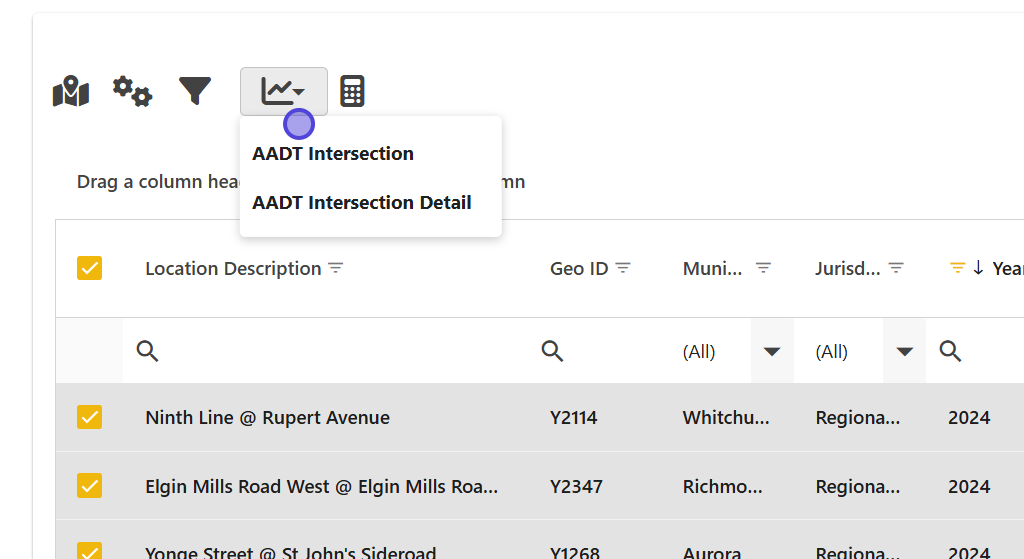Click the Y2114 Geo ID cell
The image size is (1024, 559).
tap(574, 417)
